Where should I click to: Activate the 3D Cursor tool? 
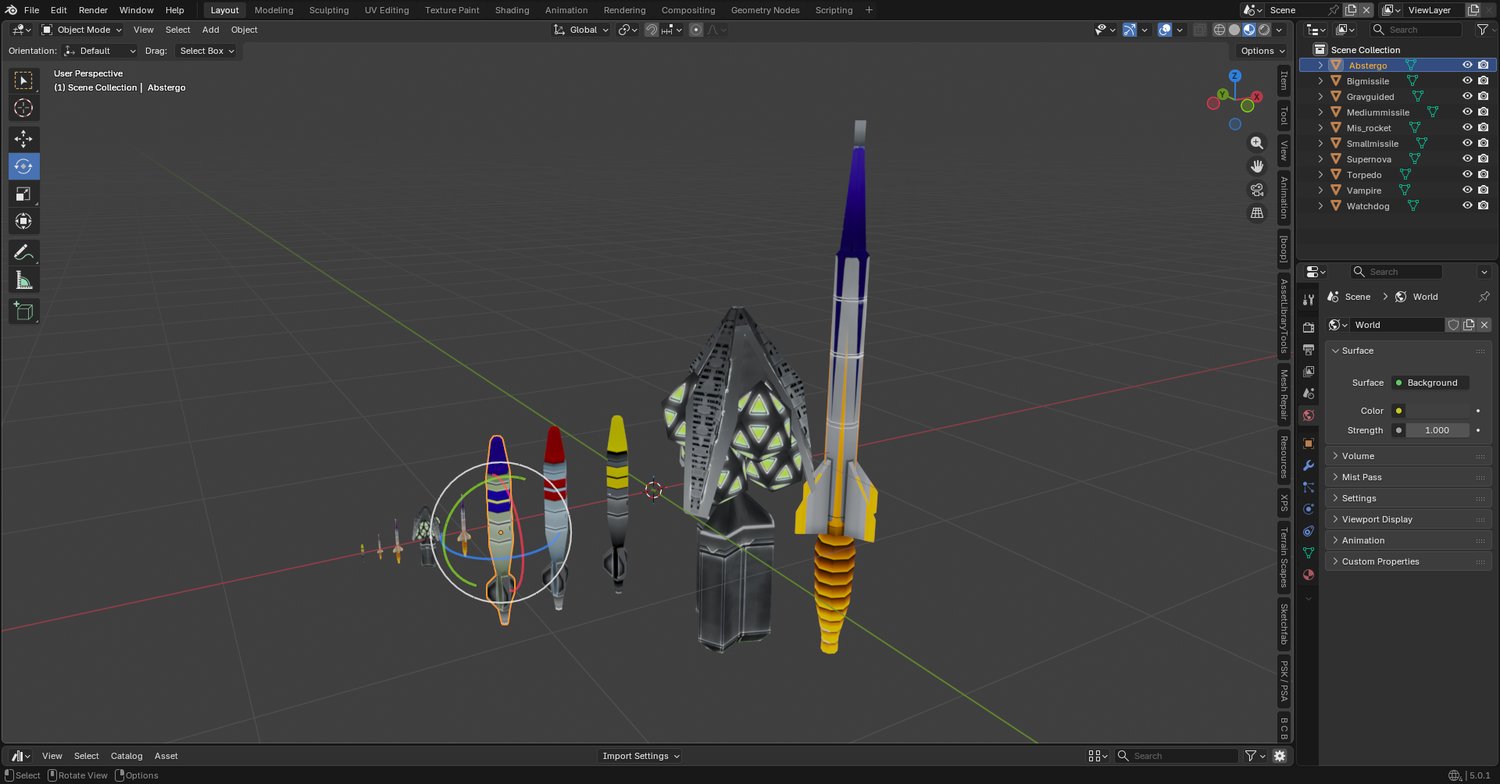[24, 107]
